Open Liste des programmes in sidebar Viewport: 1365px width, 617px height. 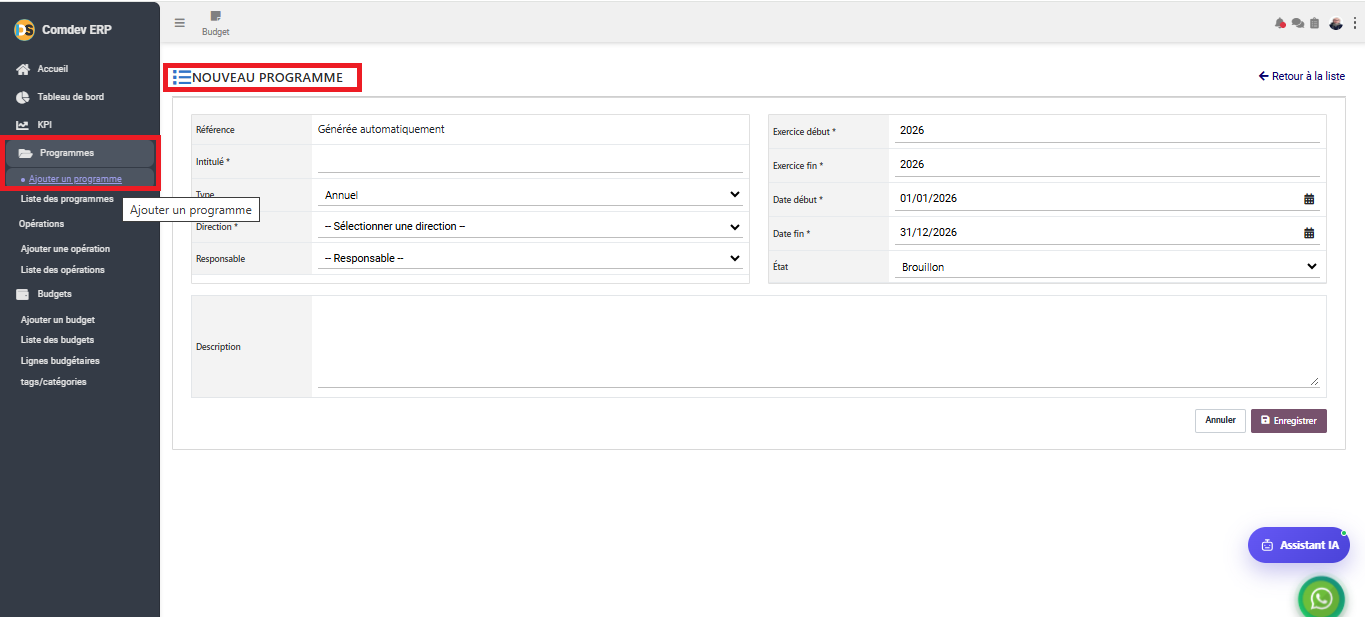67,199
